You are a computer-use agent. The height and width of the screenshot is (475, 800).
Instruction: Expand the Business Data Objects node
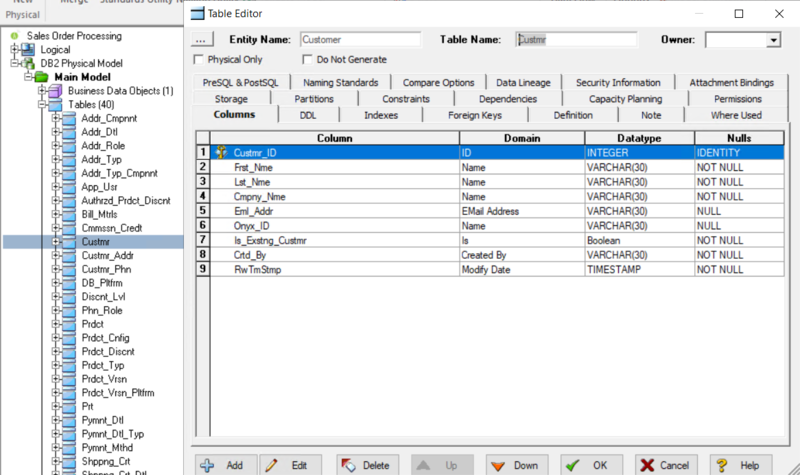(x=42, y=91)
